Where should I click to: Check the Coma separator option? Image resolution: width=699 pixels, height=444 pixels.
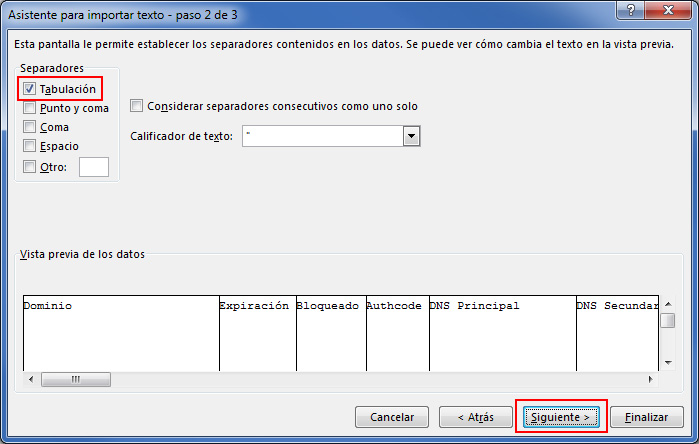tap(29, 127)
